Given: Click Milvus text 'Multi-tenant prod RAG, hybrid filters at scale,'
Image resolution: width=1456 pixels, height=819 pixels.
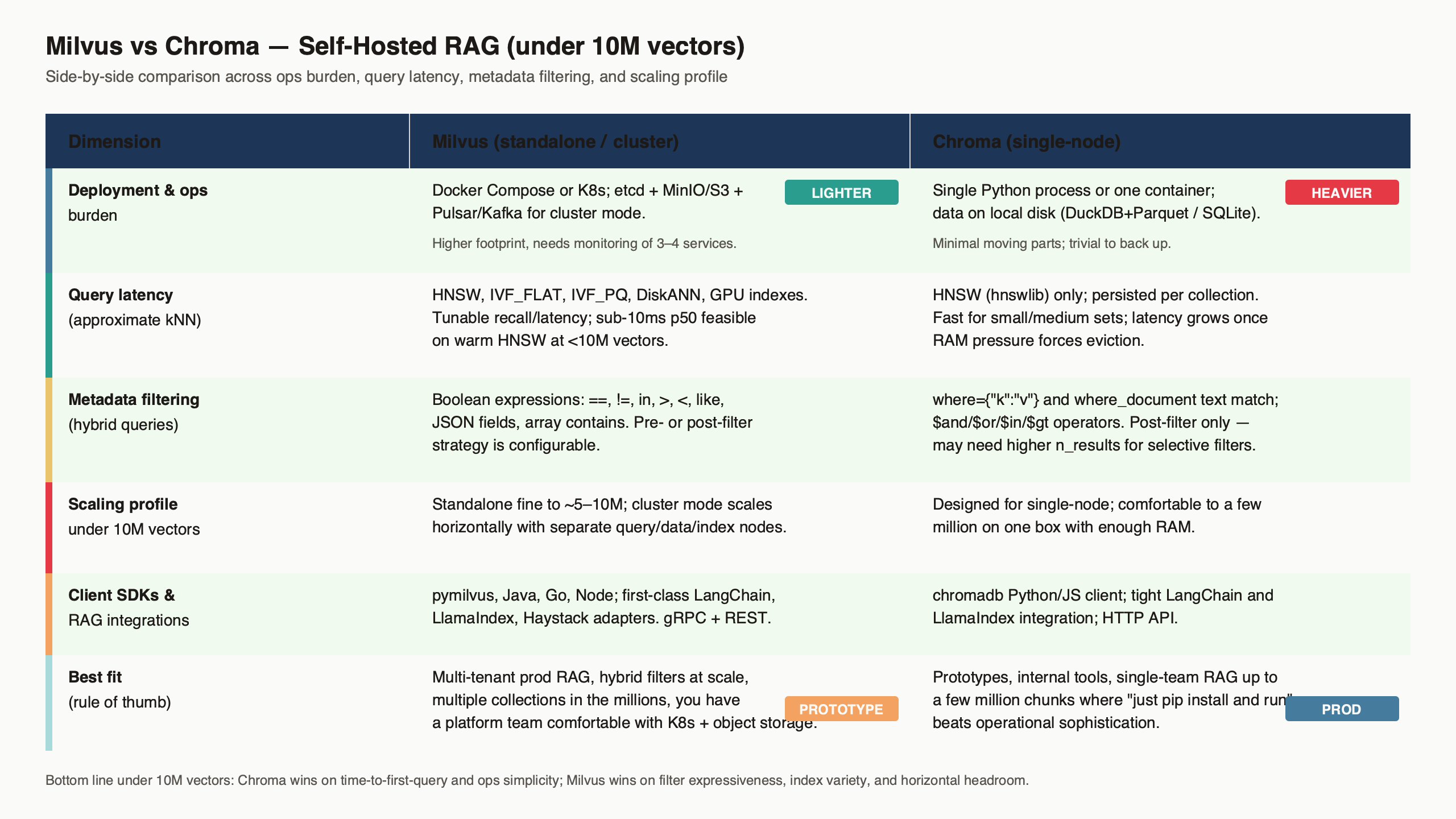Looking at the screenshot, I should coord(590,677).
